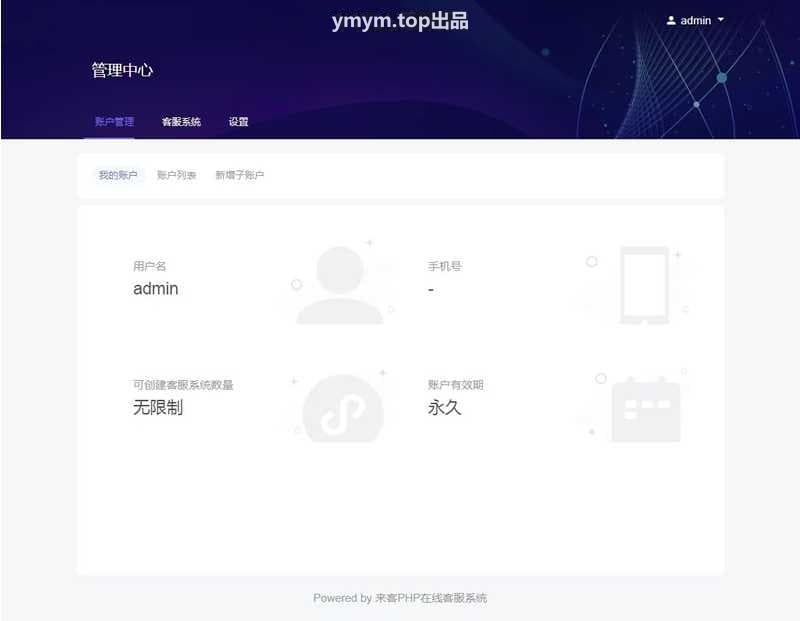Click the admin user profile icon
Viewport: 800px width, 621px height.
[671, 20]
